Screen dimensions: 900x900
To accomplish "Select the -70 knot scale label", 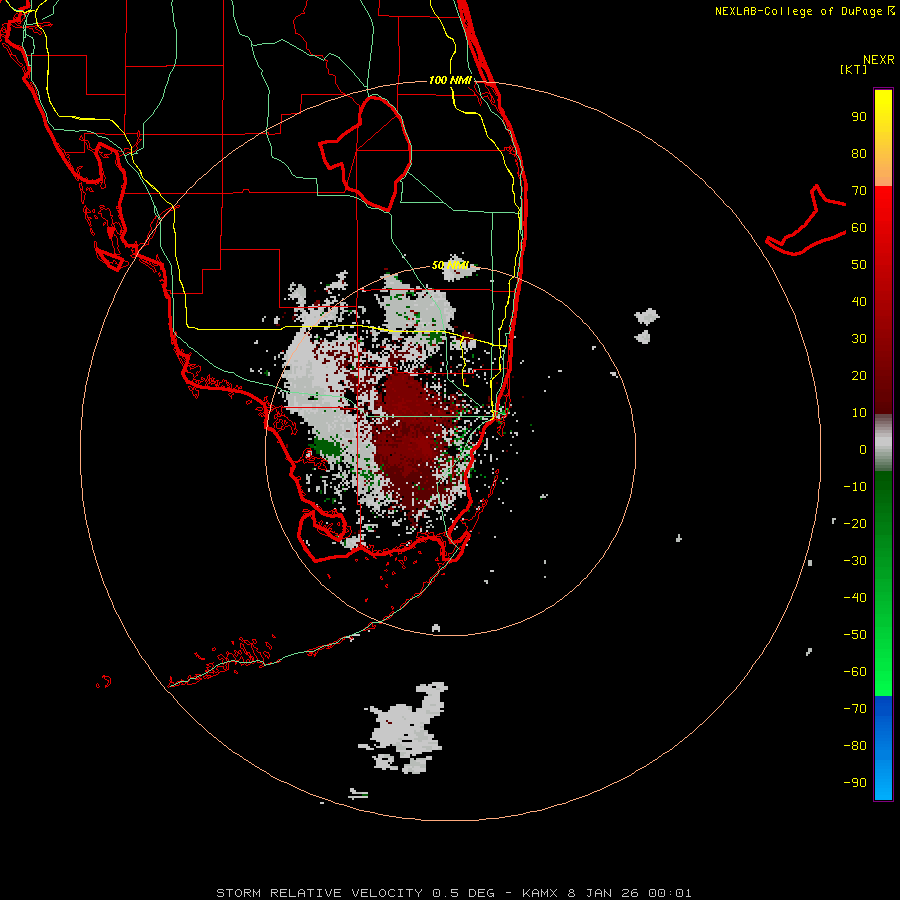I will tap(855, 709).
